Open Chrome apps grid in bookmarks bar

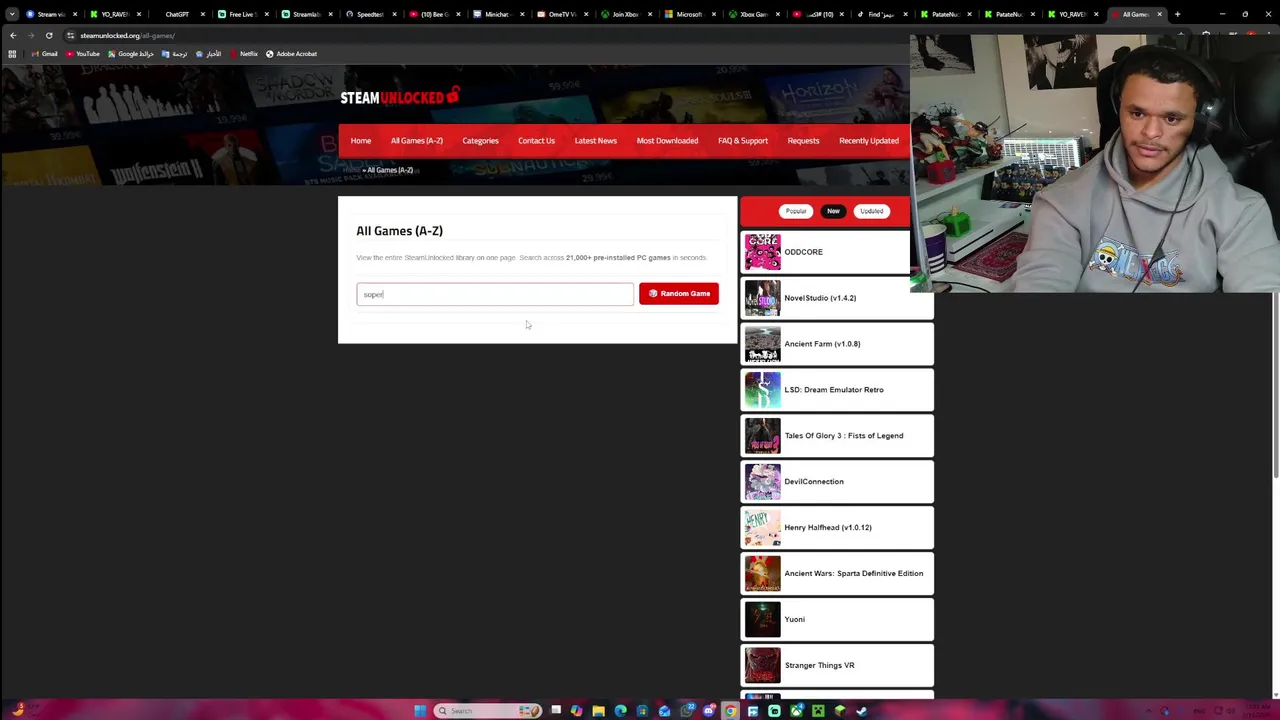coord(12,54)
